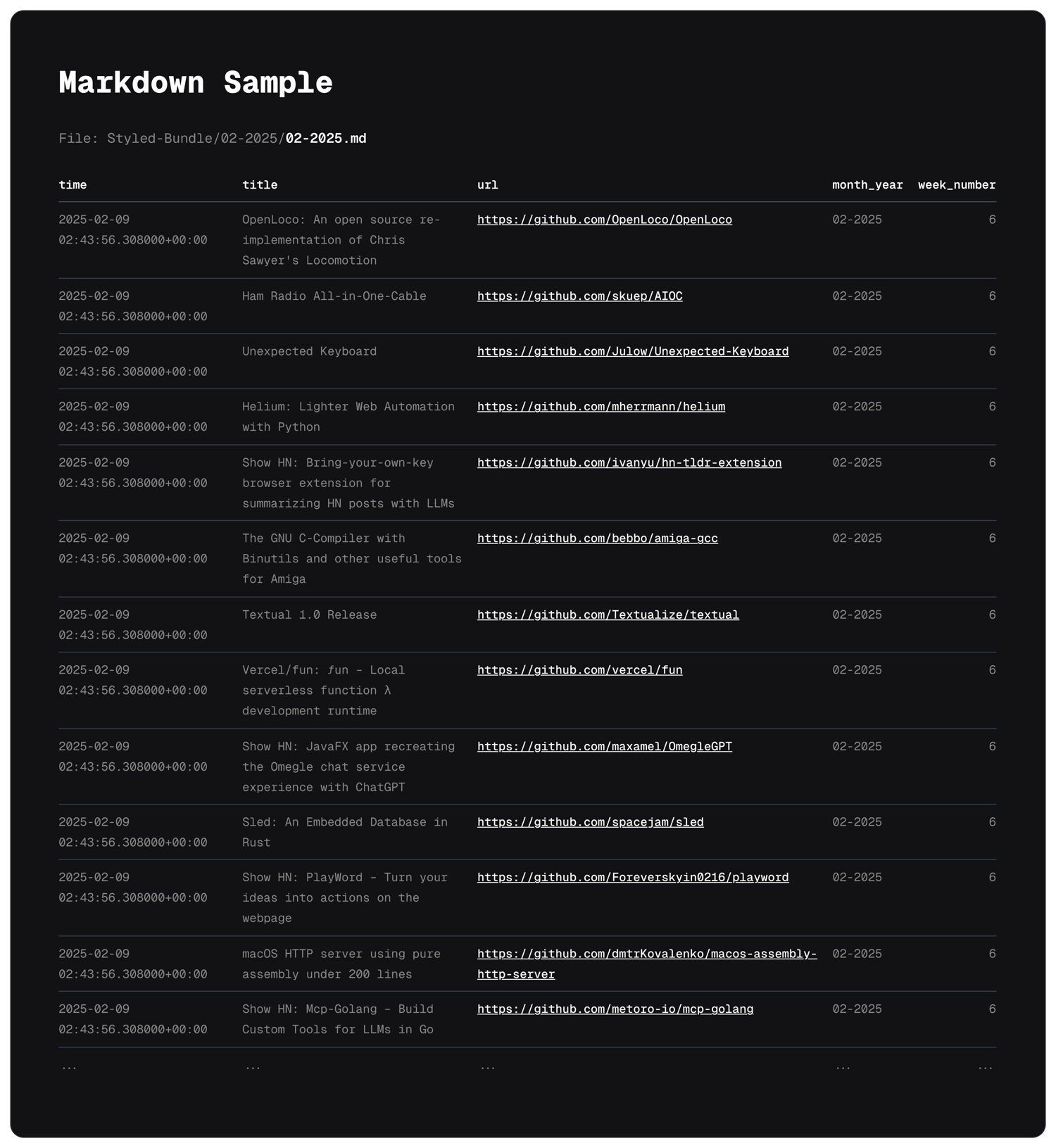Open the skuep/AIOC GitHub link
The width and height of the screenshot is (1056, 1148).
click(579, 296)
